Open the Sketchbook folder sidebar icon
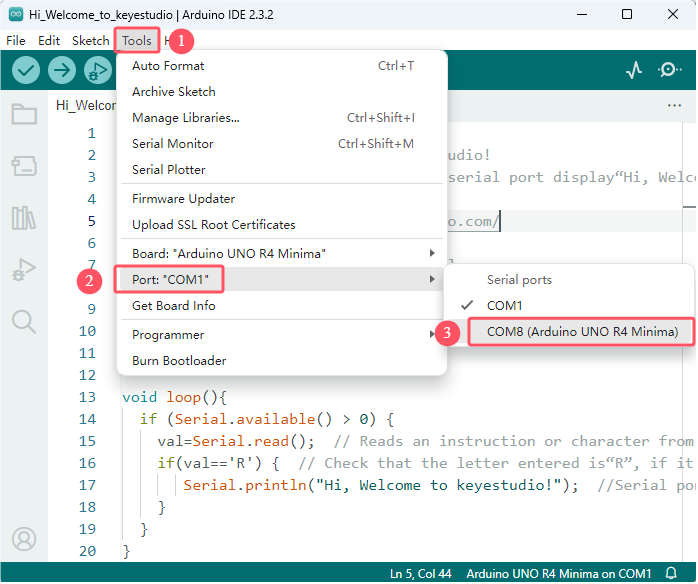698x584 pixels. click(24, 114)
